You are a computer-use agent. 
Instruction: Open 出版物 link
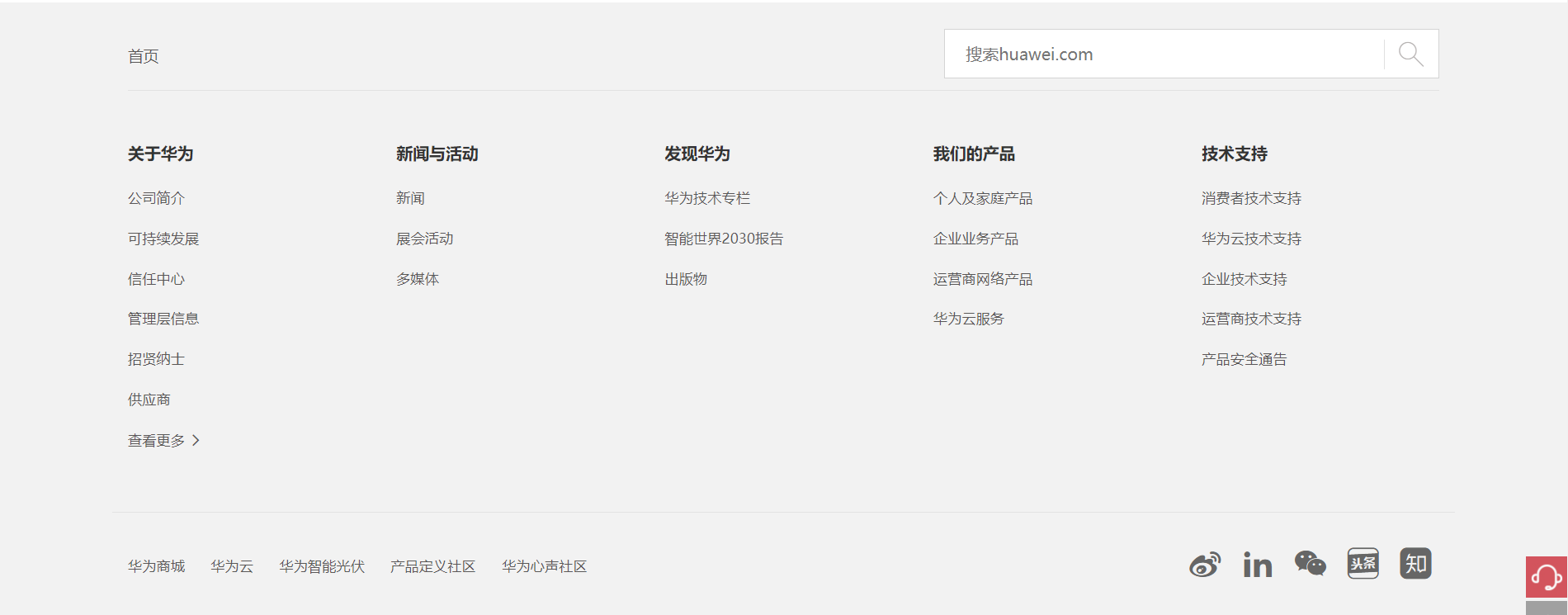(x=686, y=279)
